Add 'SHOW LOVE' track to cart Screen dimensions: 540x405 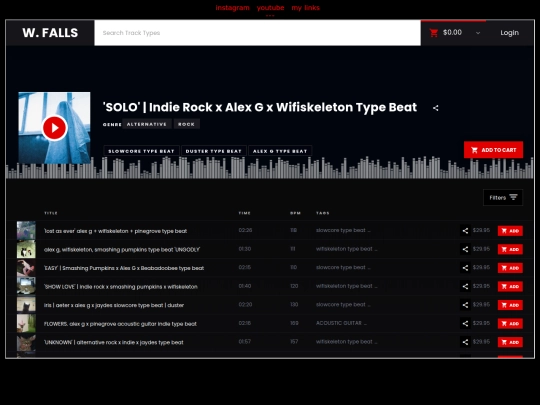pos(510,287)
